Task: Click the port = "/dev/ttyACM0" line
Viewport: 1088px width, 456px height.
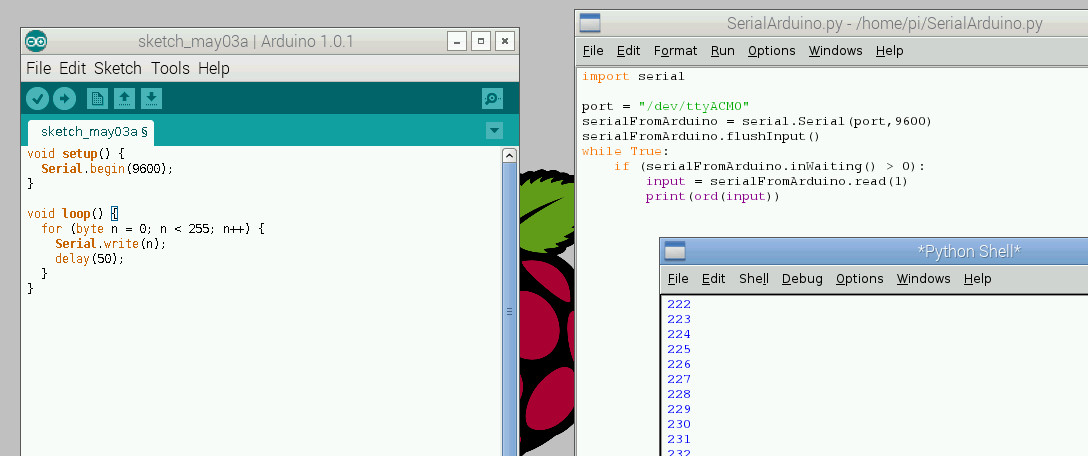Action: [666, 106]
